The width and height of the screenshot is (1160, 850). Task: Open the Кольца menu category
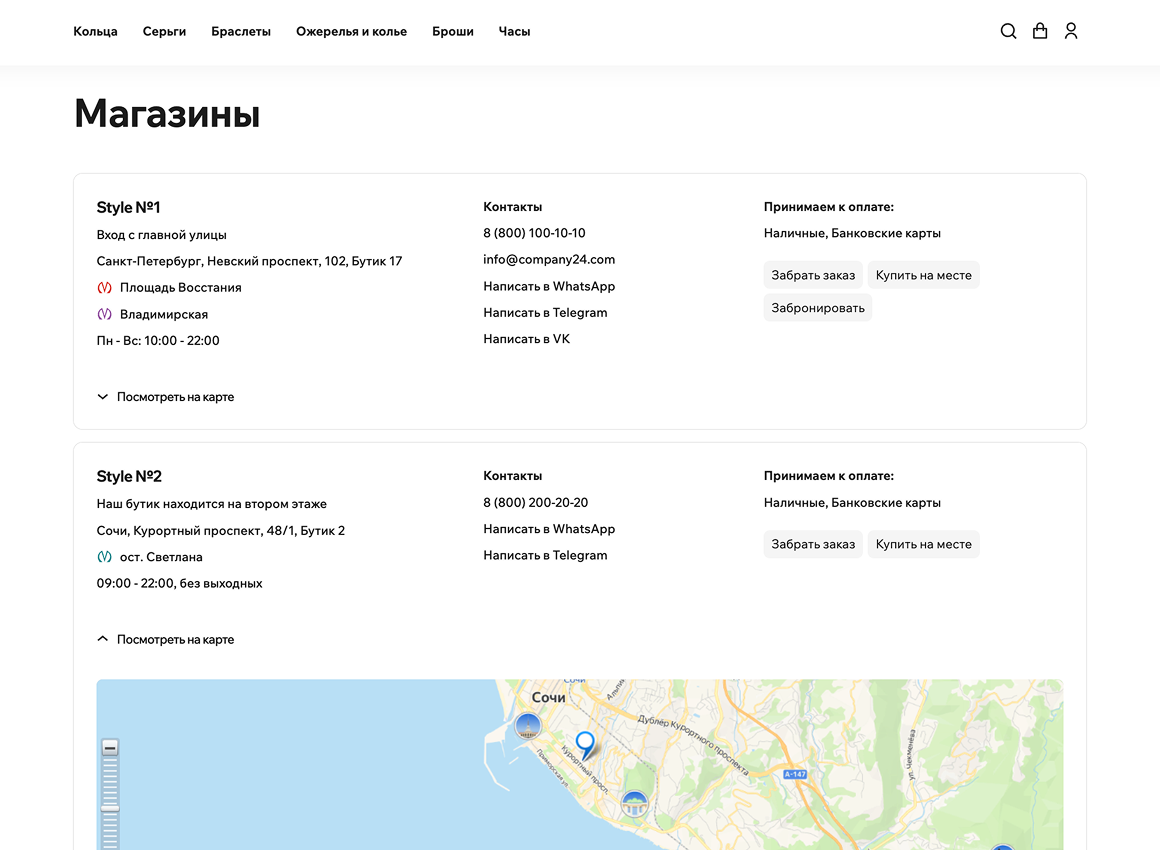pyautogui.click(x=95, y=32)
